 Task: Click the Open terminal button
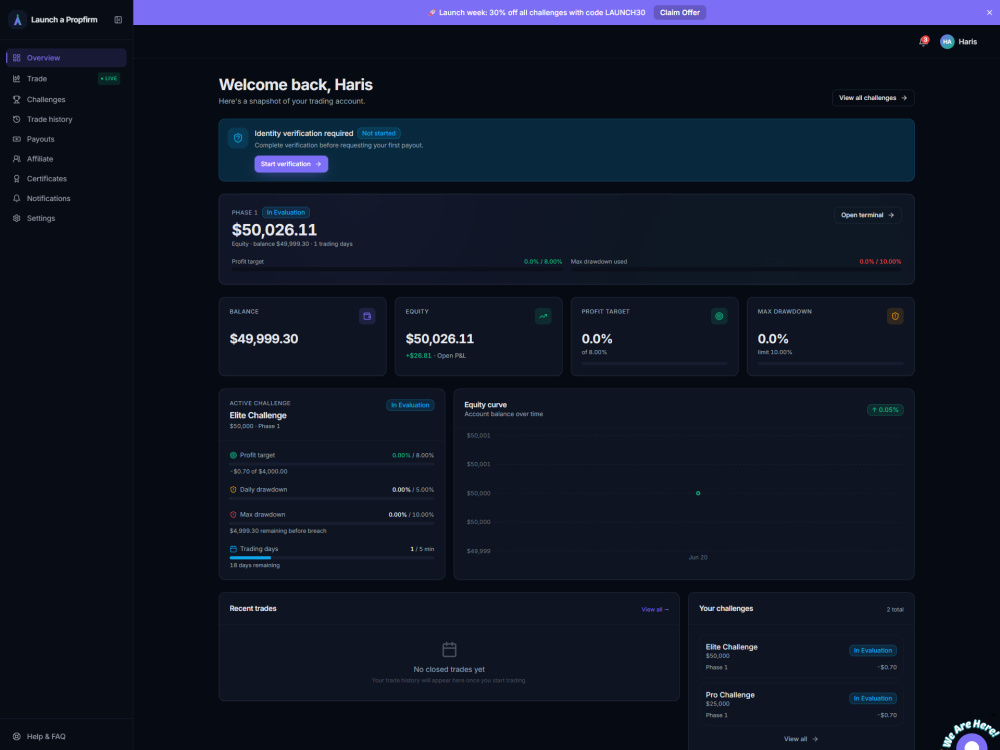tap(867, 215)
